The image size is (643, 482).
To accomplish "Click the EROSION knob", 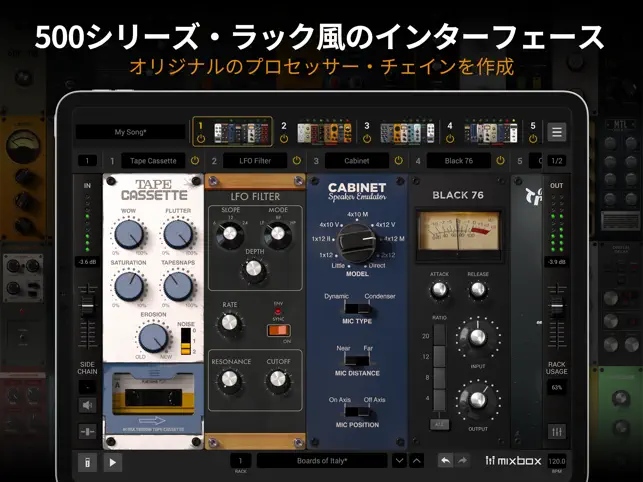I will [153, 338].
